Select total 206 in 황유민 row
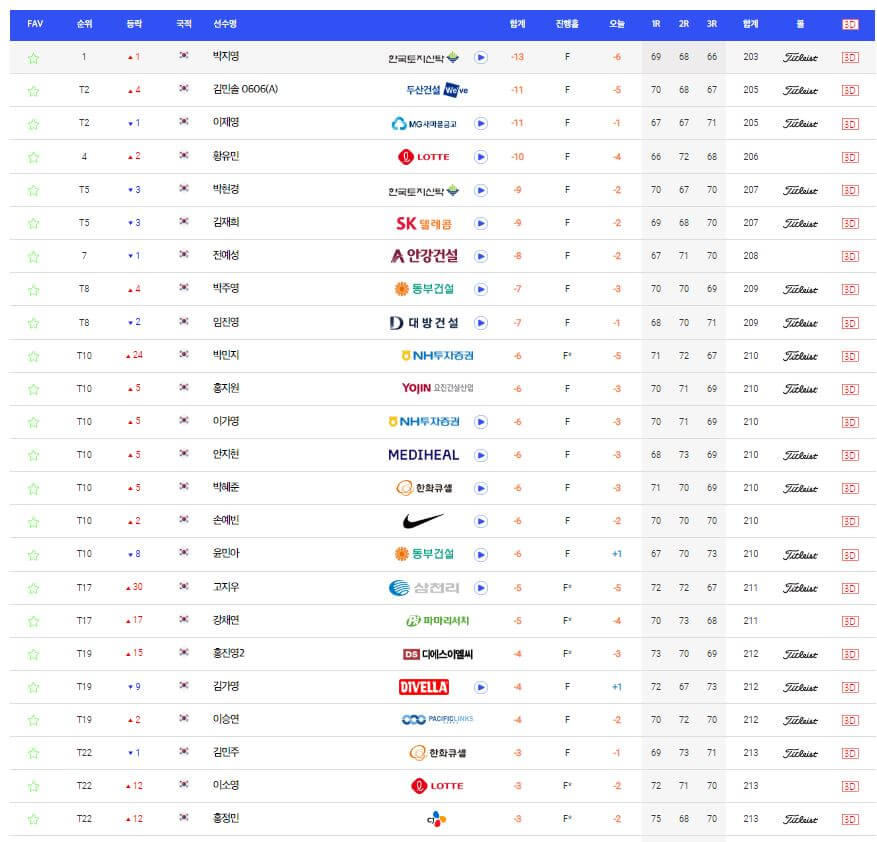 tap(751, 157)
